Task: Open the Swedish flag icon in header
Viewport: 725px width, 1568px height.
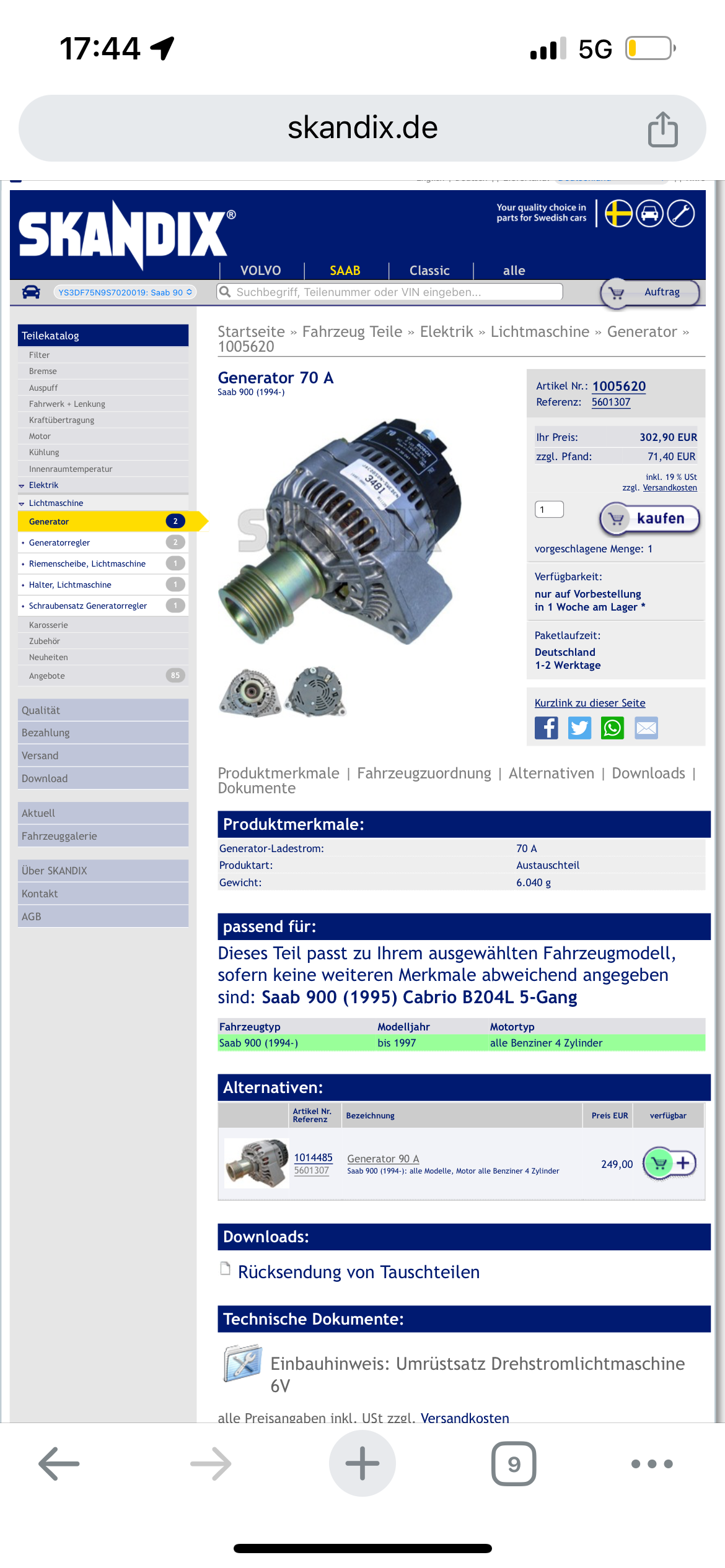Action: 618,214
